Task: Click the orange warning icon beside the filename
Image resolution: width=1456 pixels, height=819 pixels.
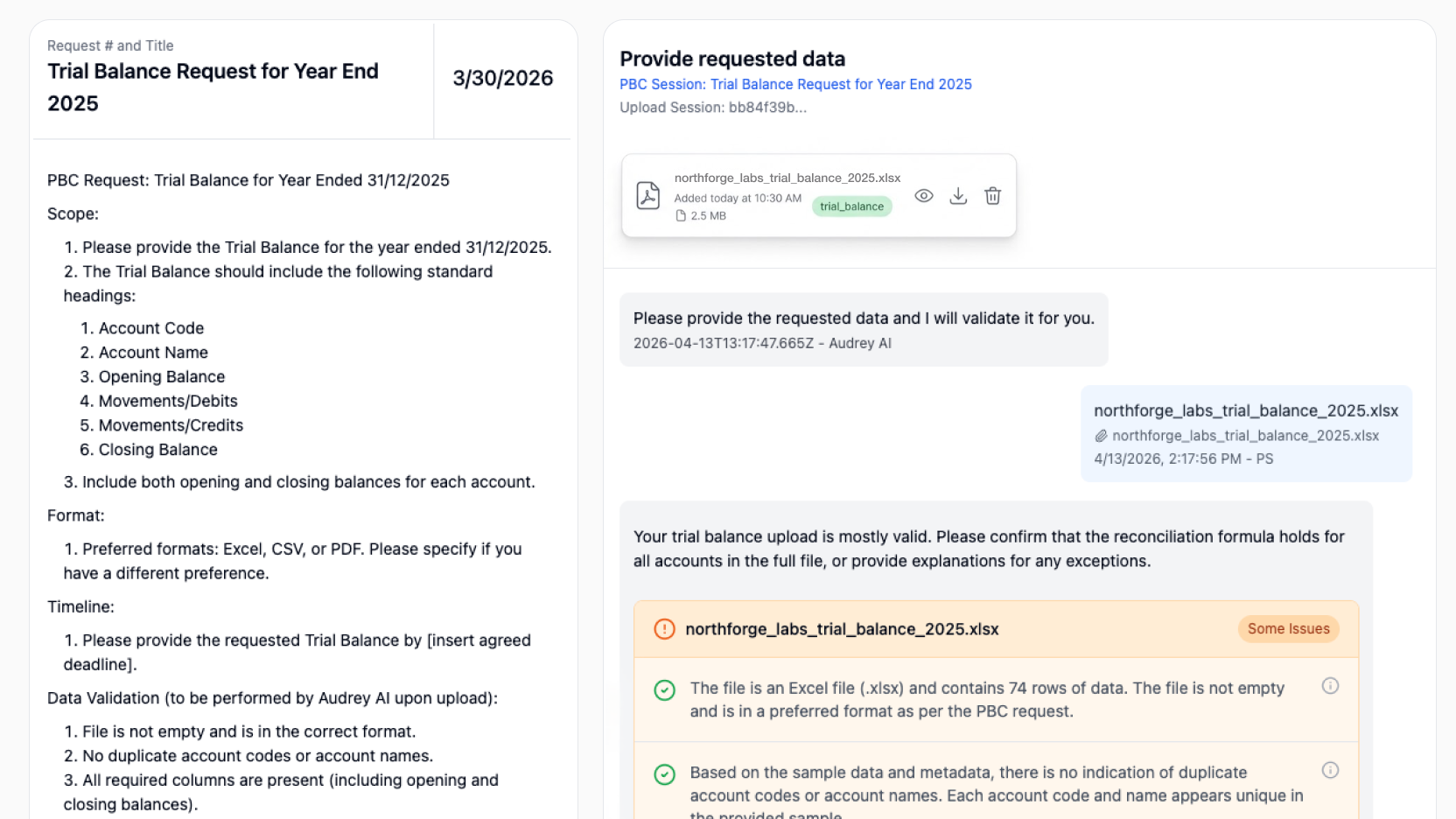Action: point(664,628)
